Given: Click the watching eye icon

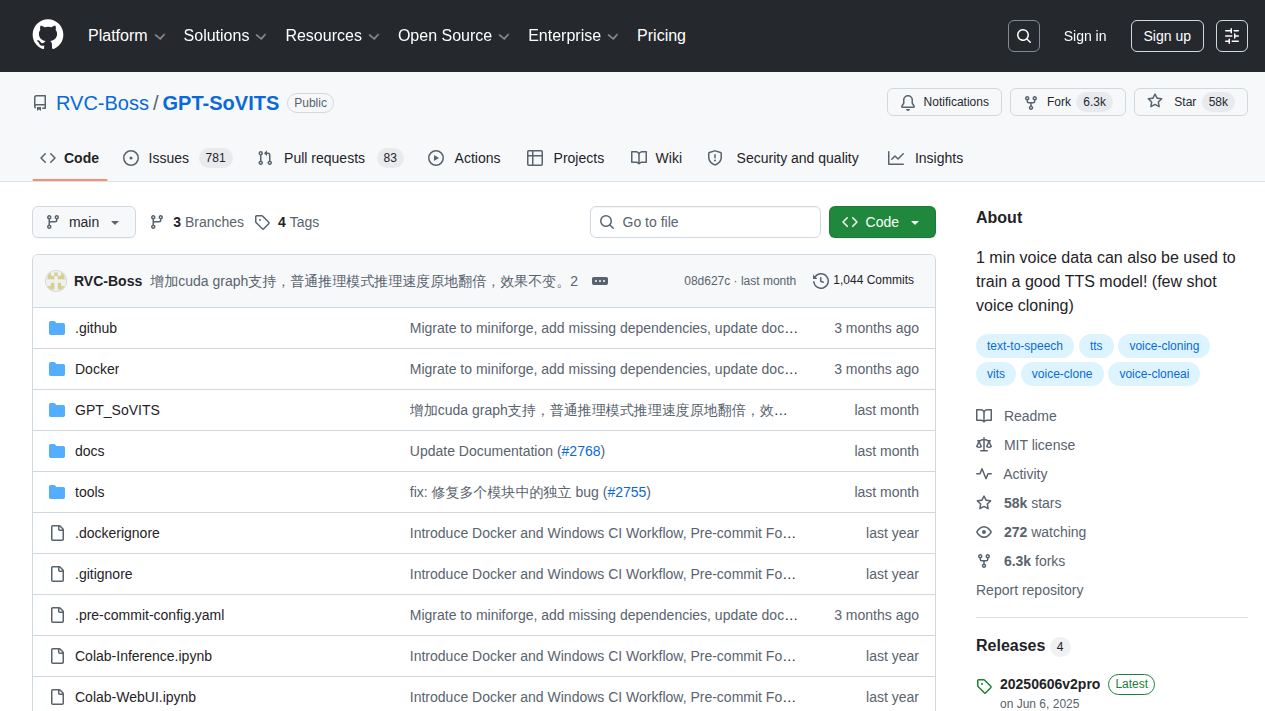Looking at the screenshot, I should (x=984, y=532).
